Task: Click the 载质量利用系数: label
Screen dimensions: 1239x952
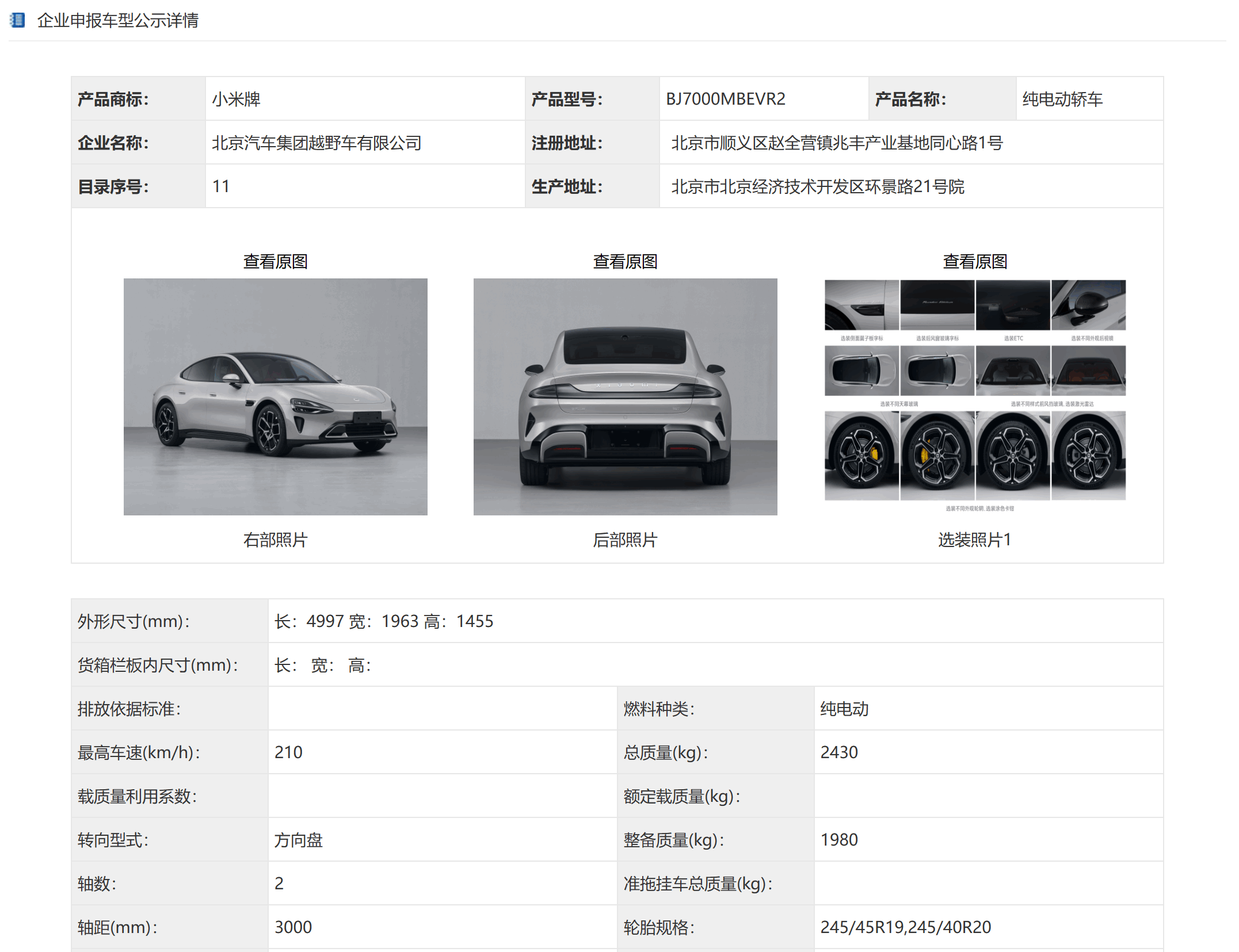Action: pos(137,796)
